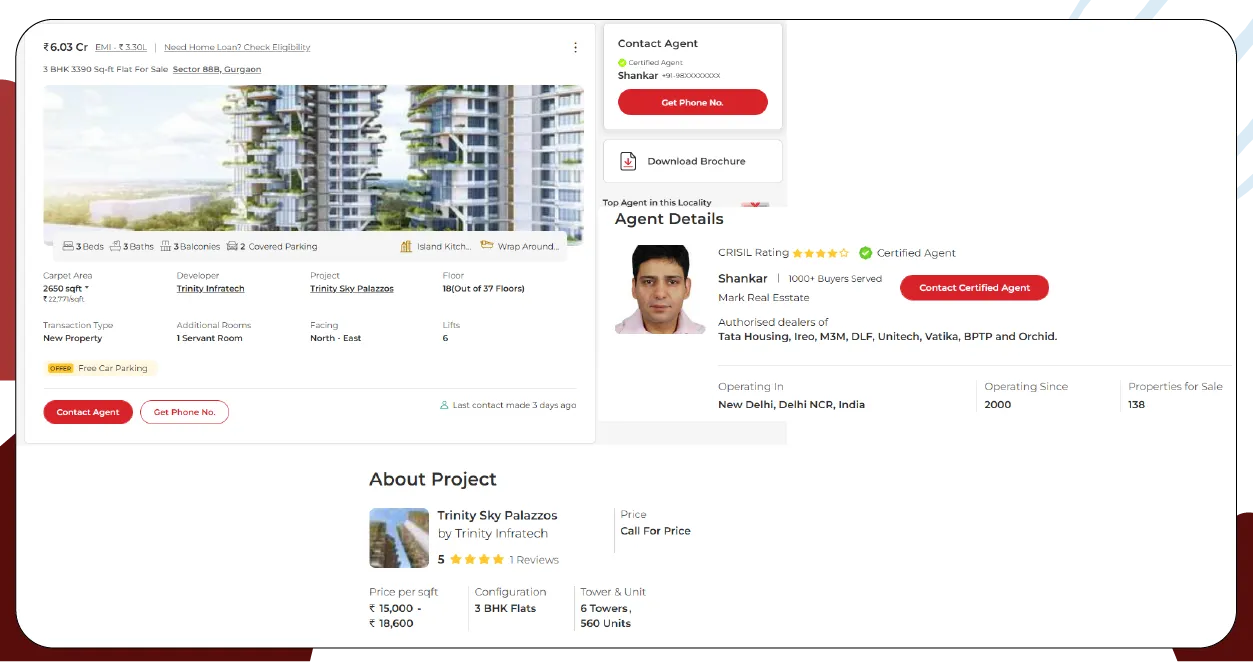Viewport: 1253px width, 662px height.
Task: Click the covered parking car icon
Action: [x=232, y=246]
